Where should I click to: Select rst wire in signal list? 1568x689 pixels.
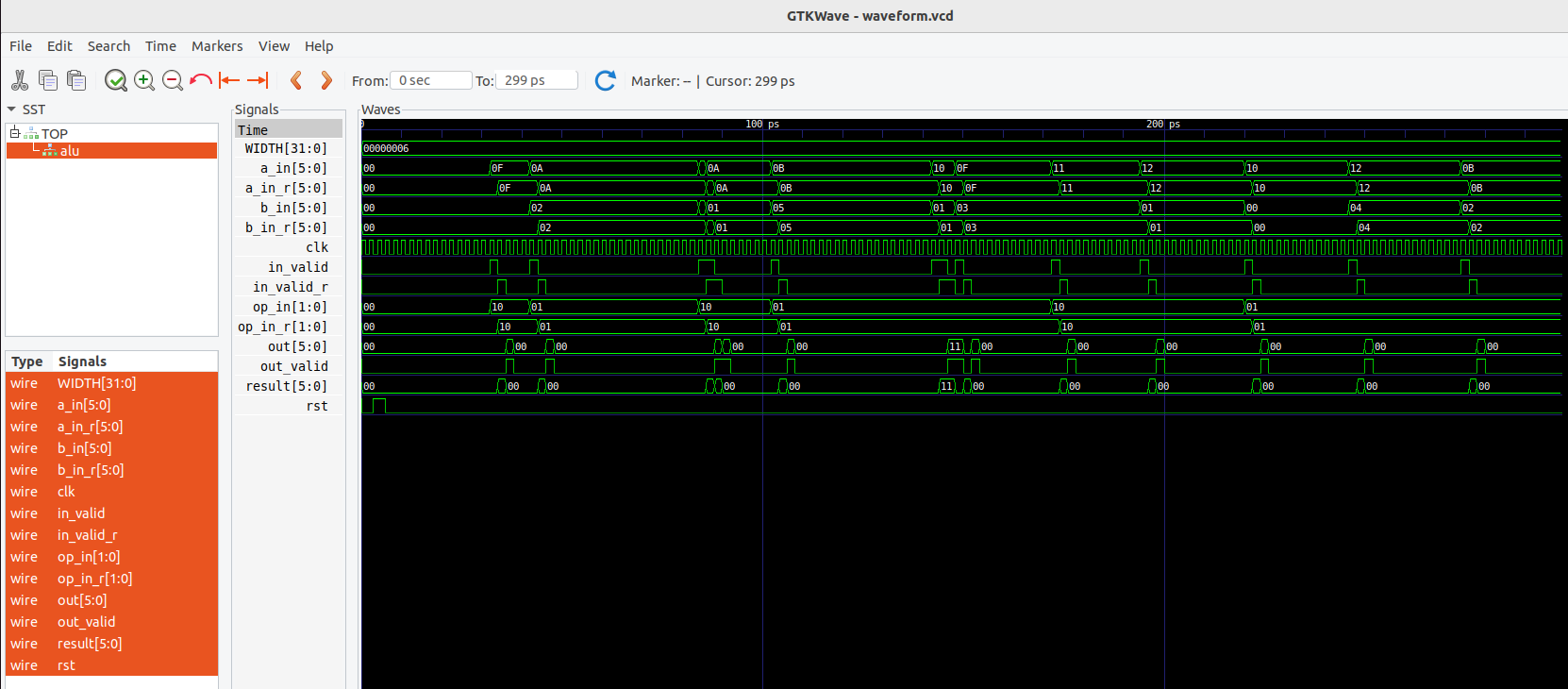pos(112,665)
